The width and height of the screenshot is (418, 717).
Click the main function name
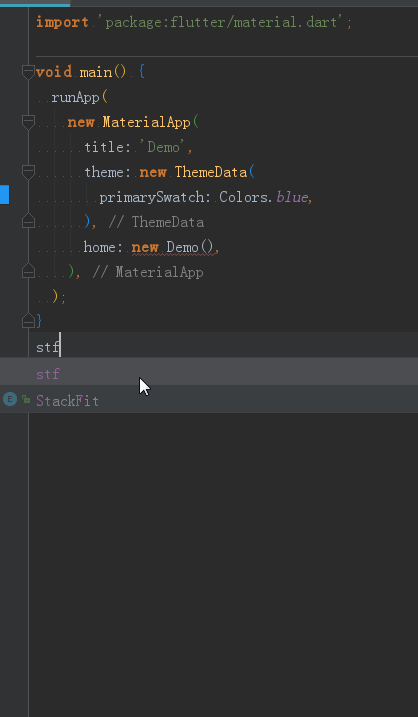pyautogui.click(x=96, y=72)
